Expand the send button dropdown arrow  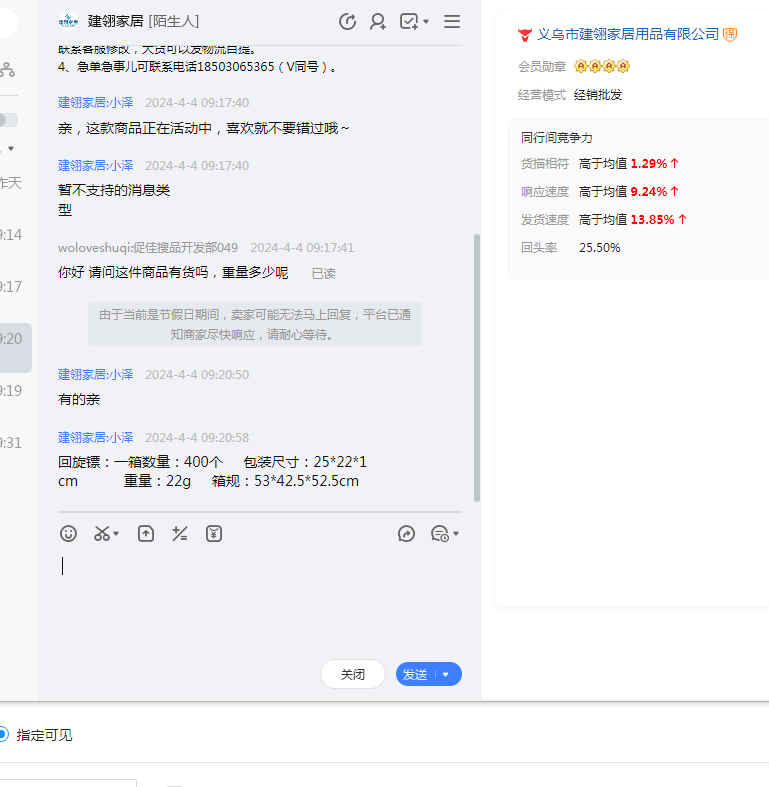446,675
